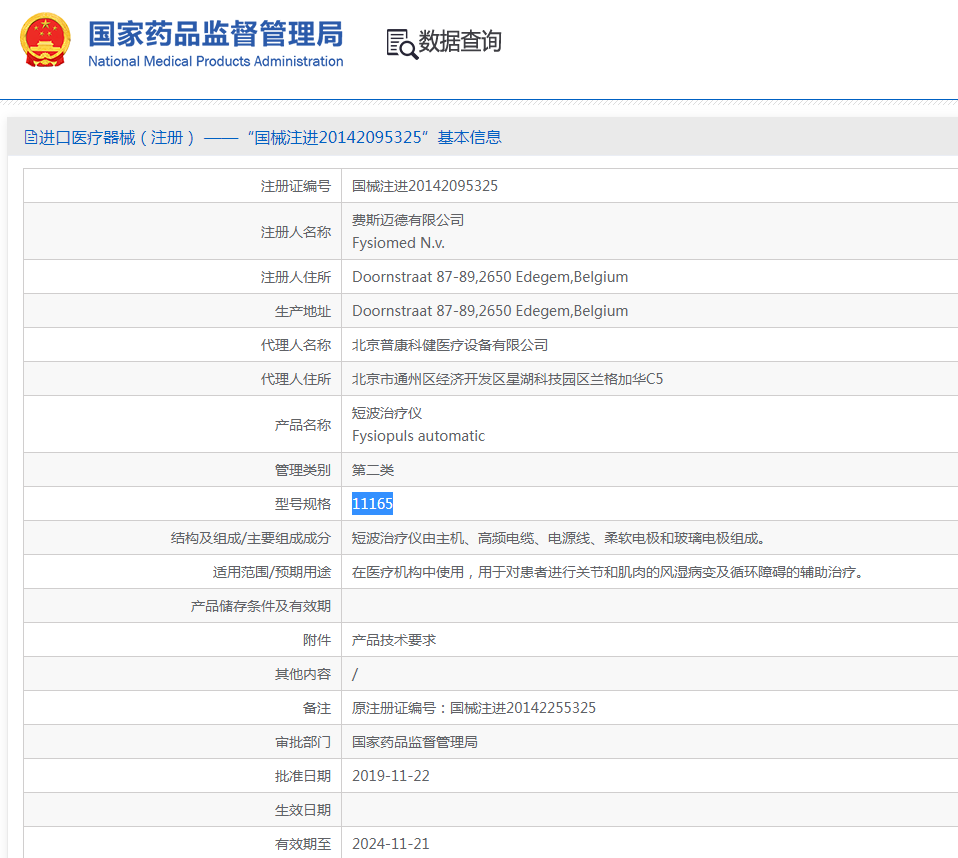Screen dimensions: 958x858
Task: Click the 代理人住所 label
Action: (x=296, y=380)
